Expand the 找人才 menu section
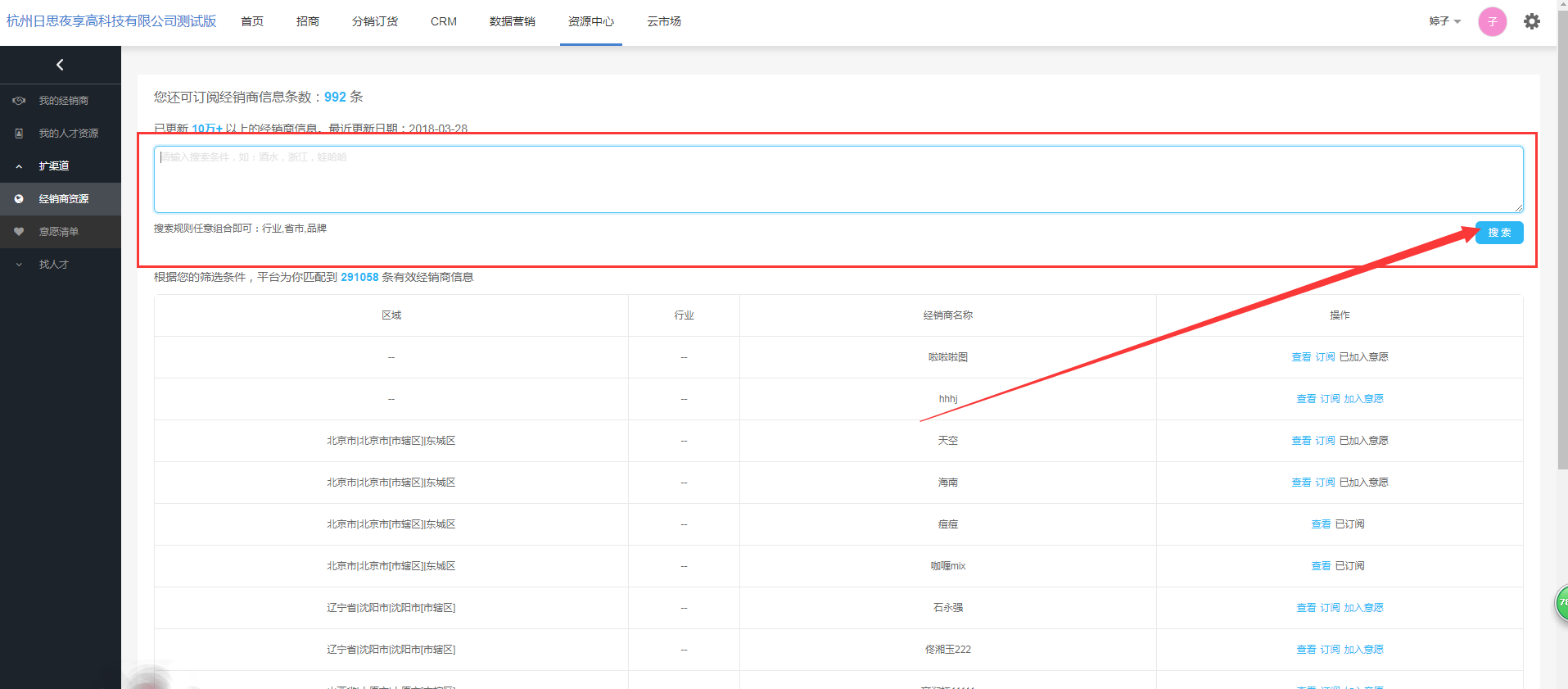This screenshot has height=689, width=1568. [19, 265]
